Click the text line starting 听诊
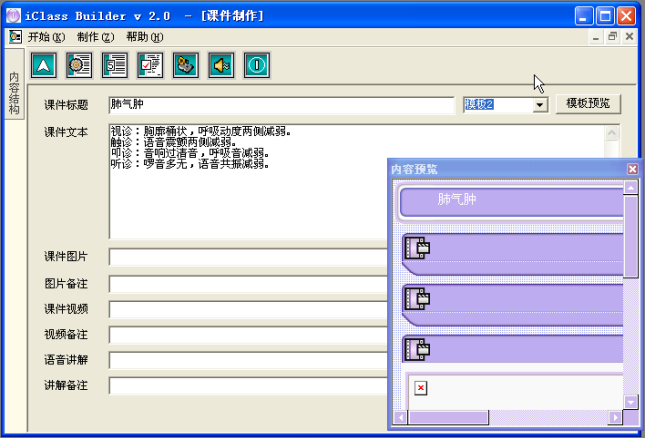Screen dimensions: 645x439 click(190, 164)
